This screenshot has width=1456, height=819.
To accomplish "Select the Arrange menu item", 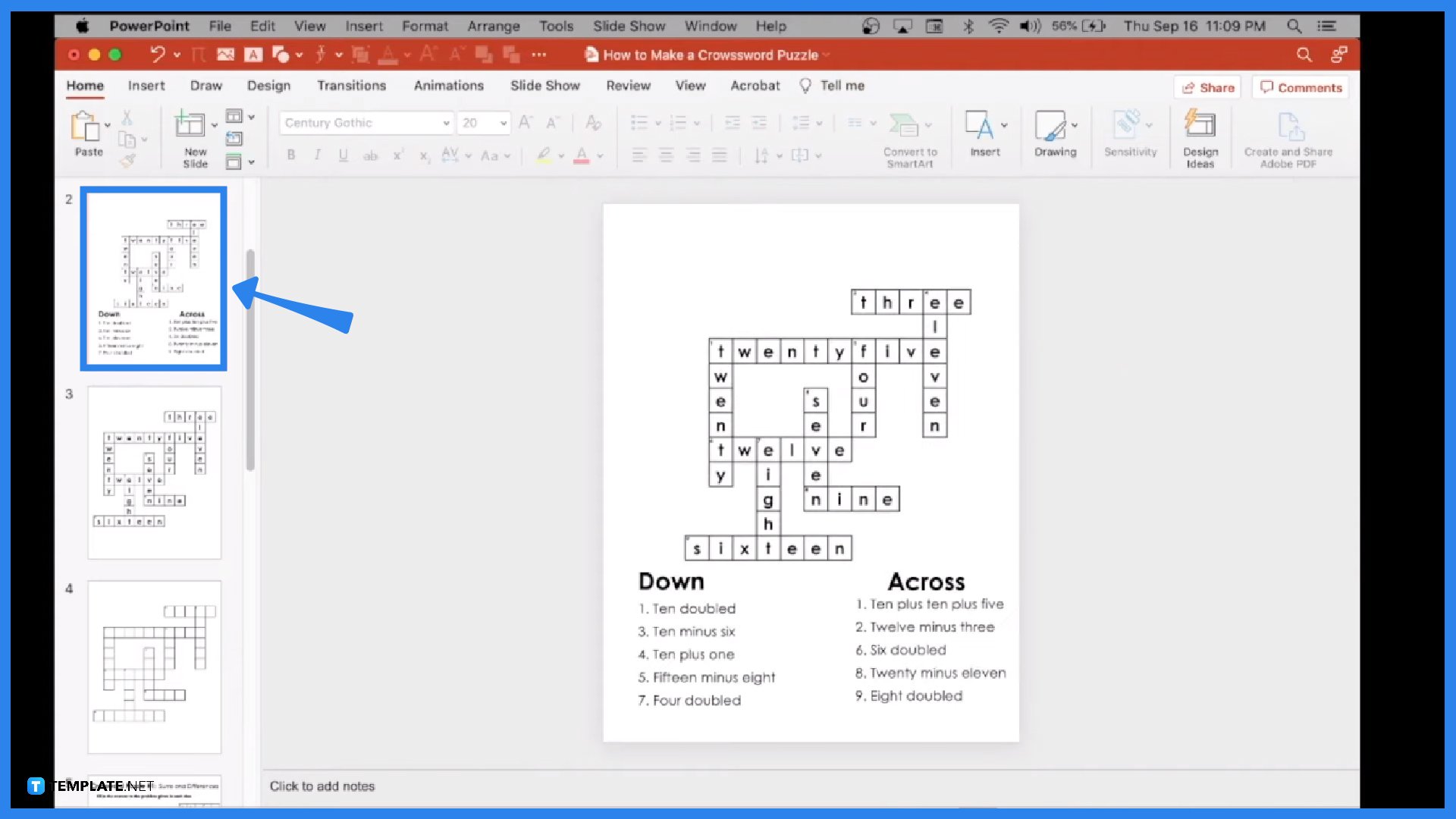I will [x=491, y=26].
